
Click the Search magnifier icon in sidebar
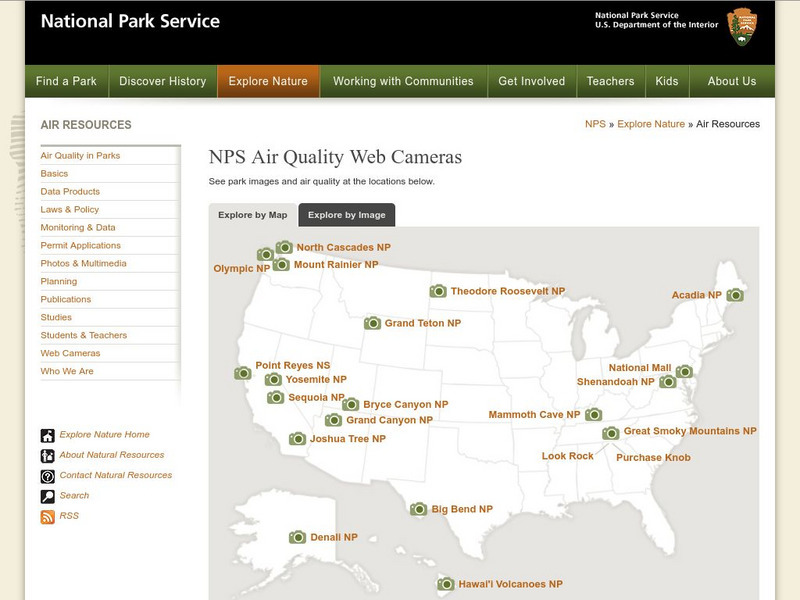48,496
